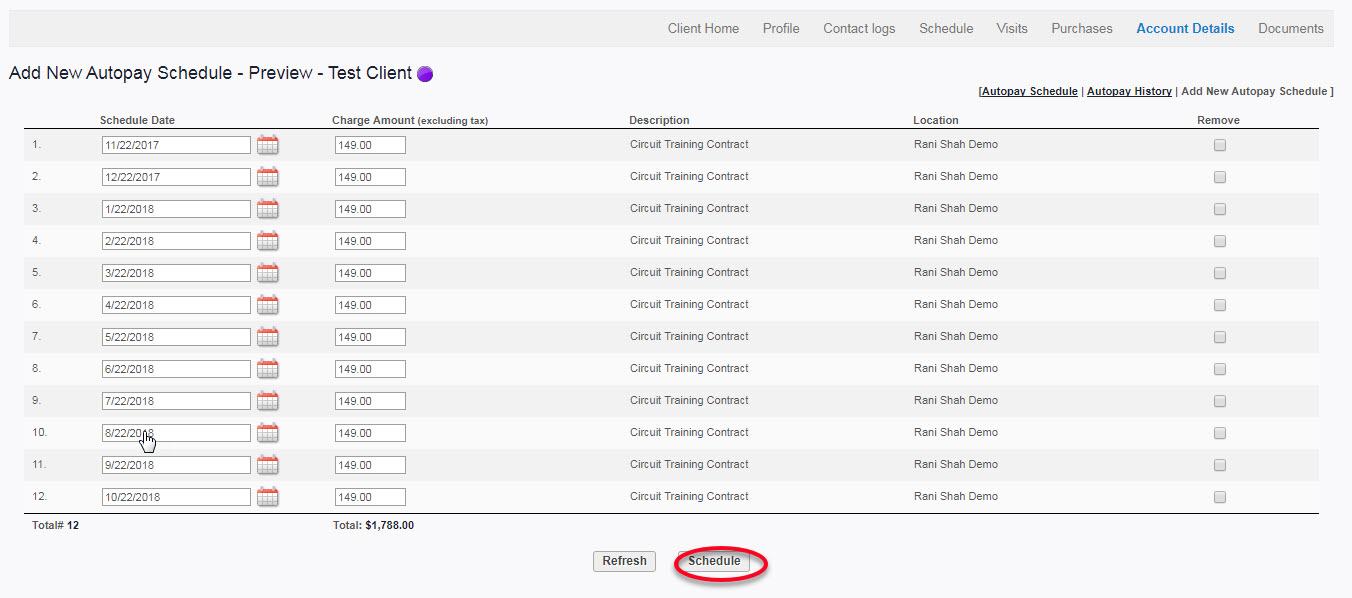1352x598 pixels.
Task: Click the Refresh button
Action: pyautogui.click(x=624, y=561)
